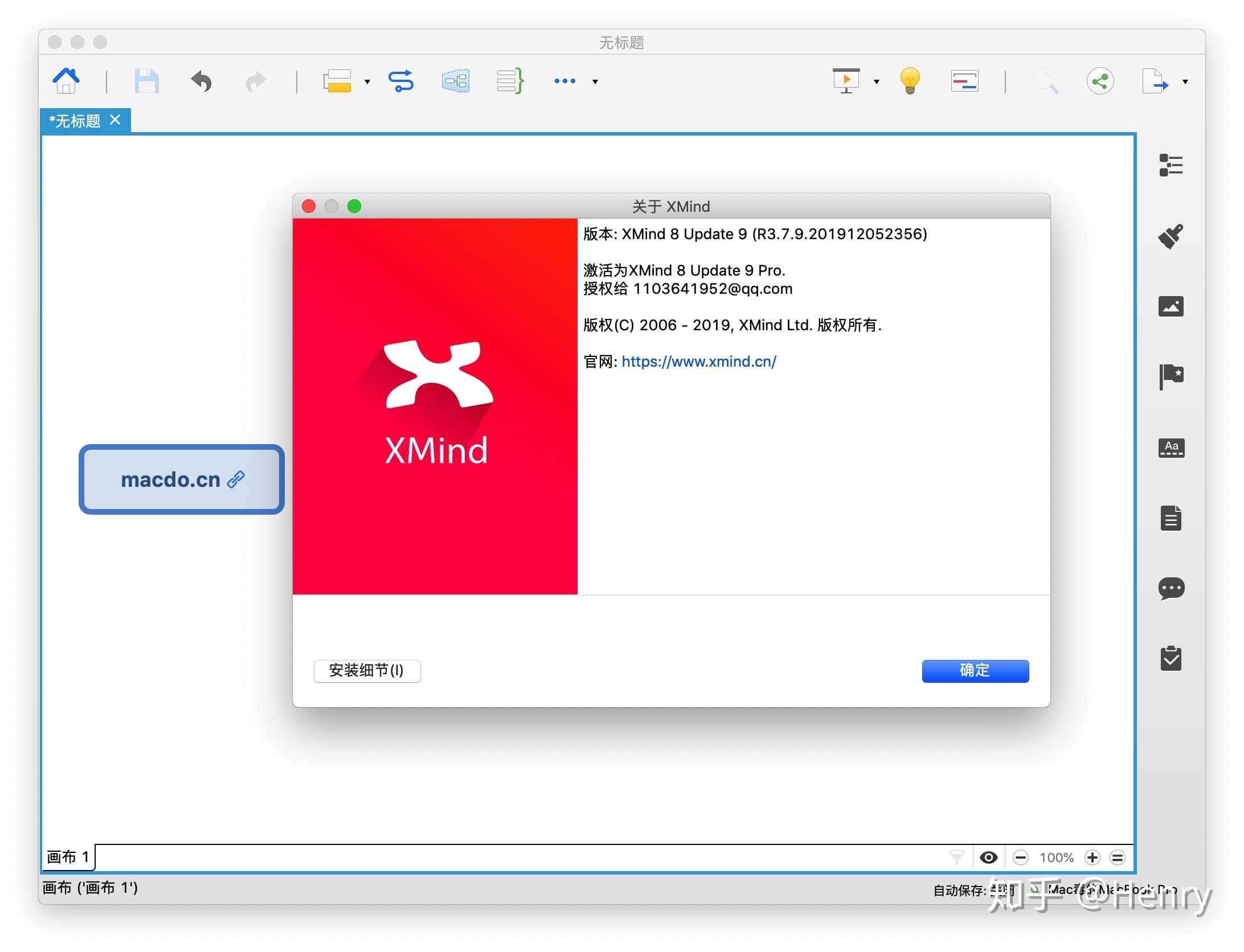
Task: Save the map with the floppy disk icon
Action: [x=146, y=81]
